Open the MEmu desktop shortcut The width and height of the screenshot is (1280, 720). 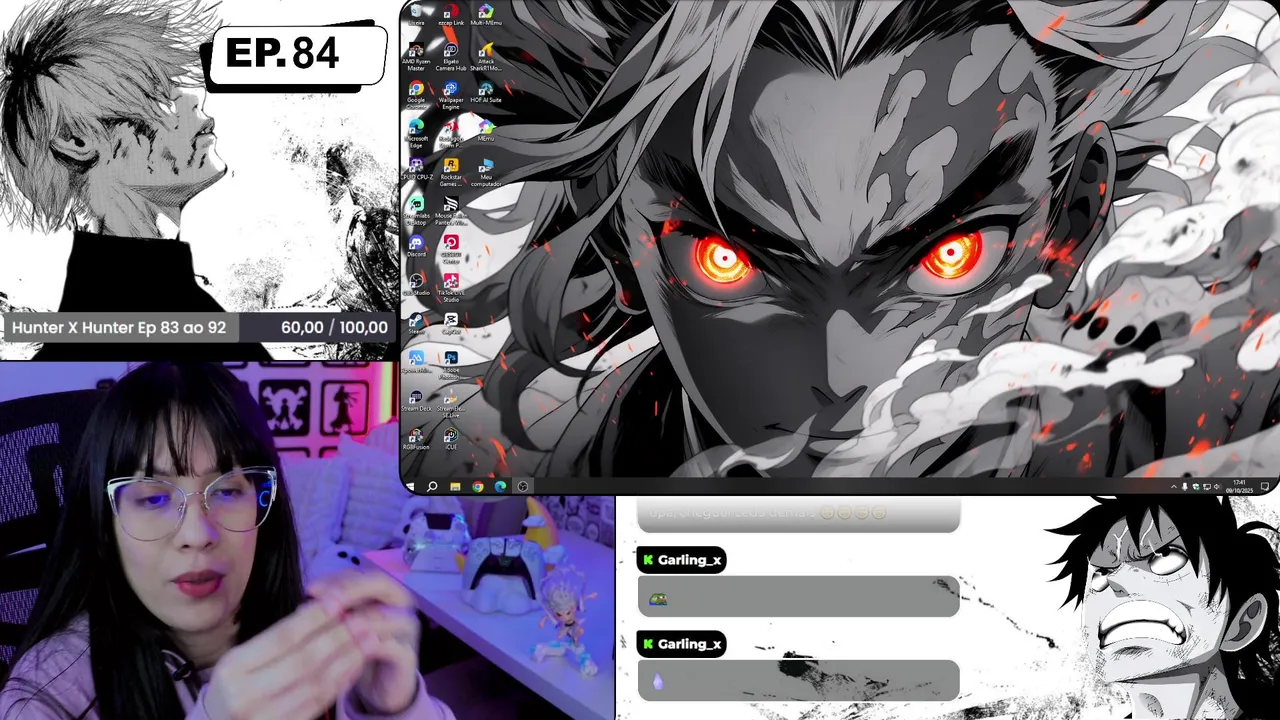tap(486, 129)
